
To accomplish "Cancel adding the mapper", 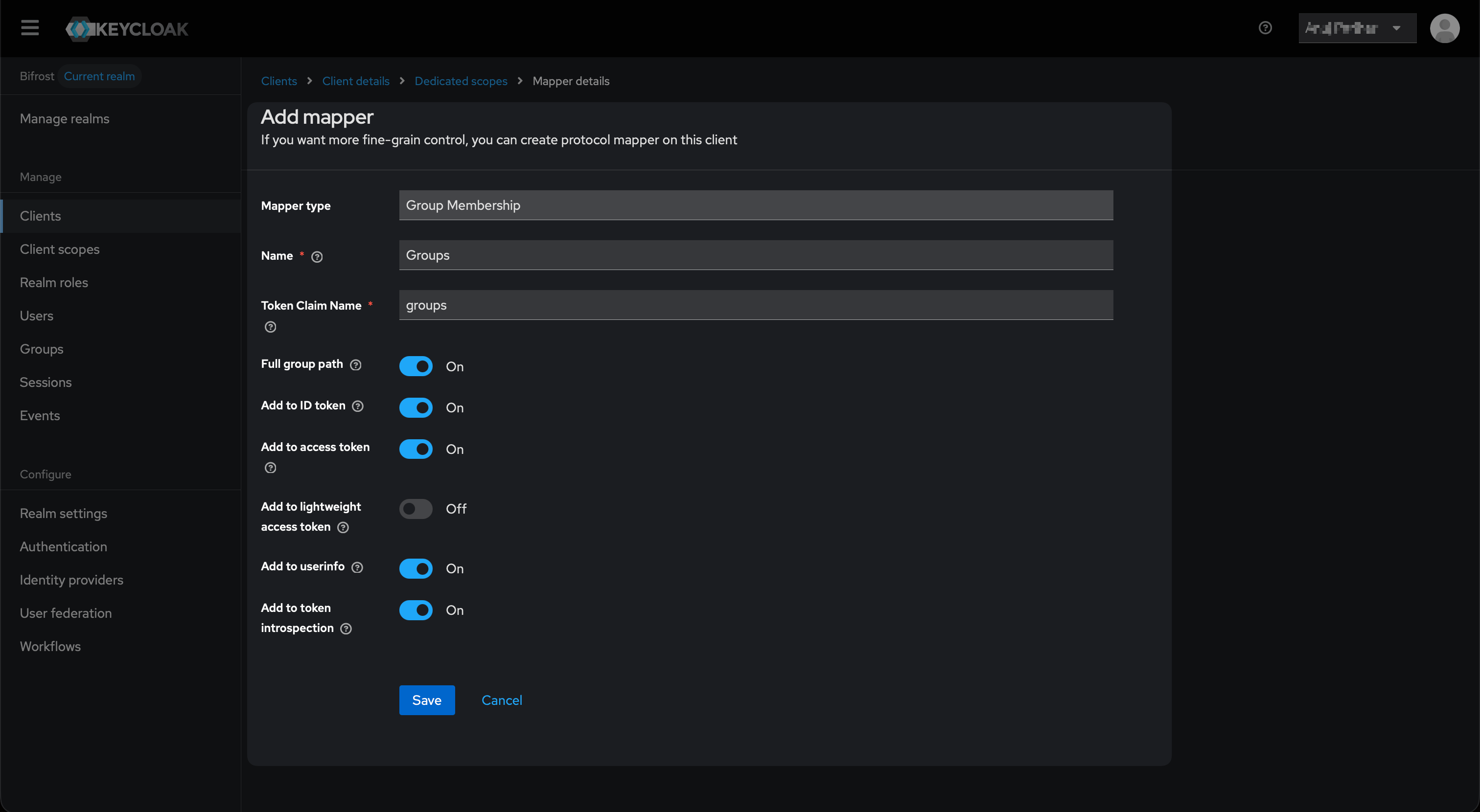I will (502, 699).
